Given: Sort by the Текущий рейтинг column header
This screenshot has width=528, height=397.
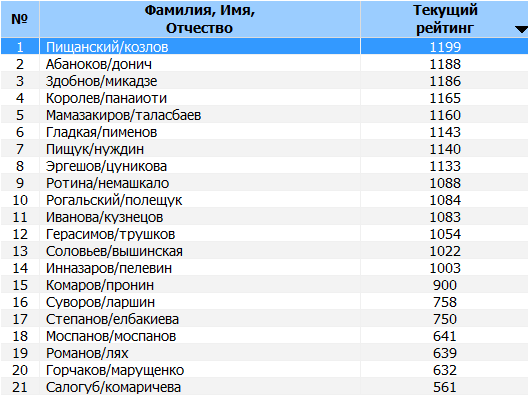Looking at the screenshot, I should 444,19.
